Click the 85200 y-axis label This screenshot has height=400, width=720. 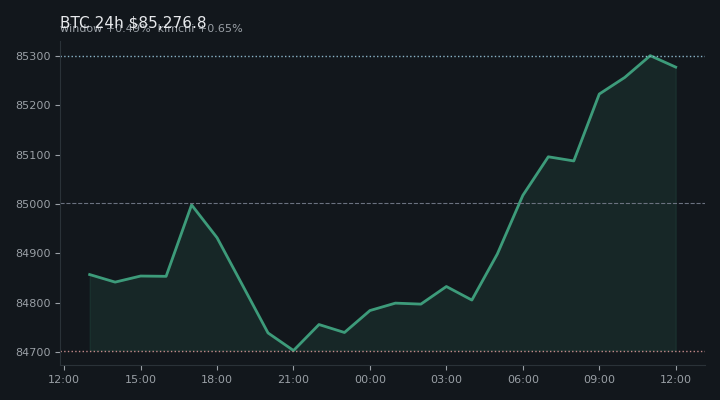tap(33, 106)
